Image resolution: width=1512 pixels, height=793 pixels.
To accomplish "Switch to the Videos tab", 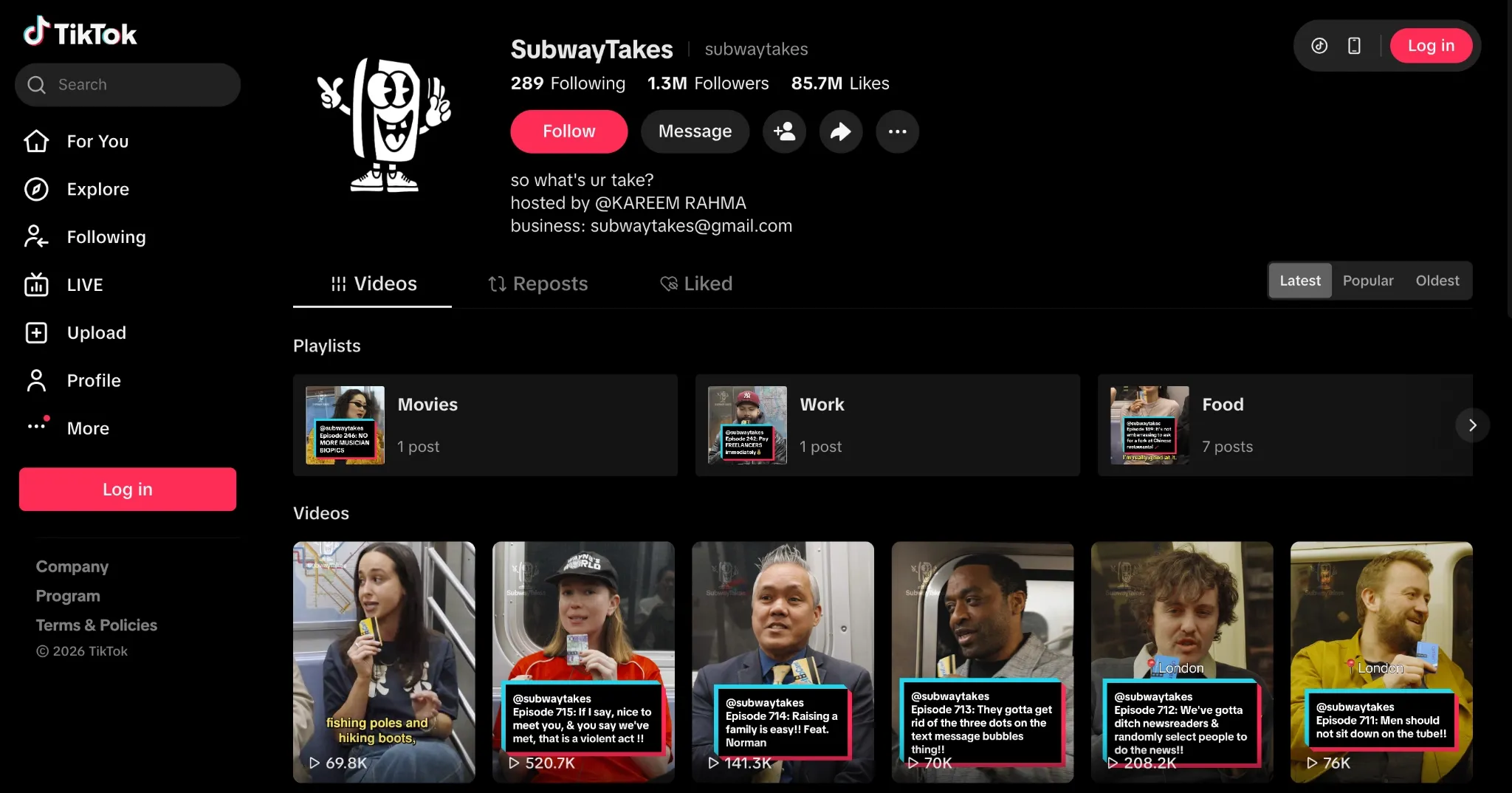I will 373,284.
